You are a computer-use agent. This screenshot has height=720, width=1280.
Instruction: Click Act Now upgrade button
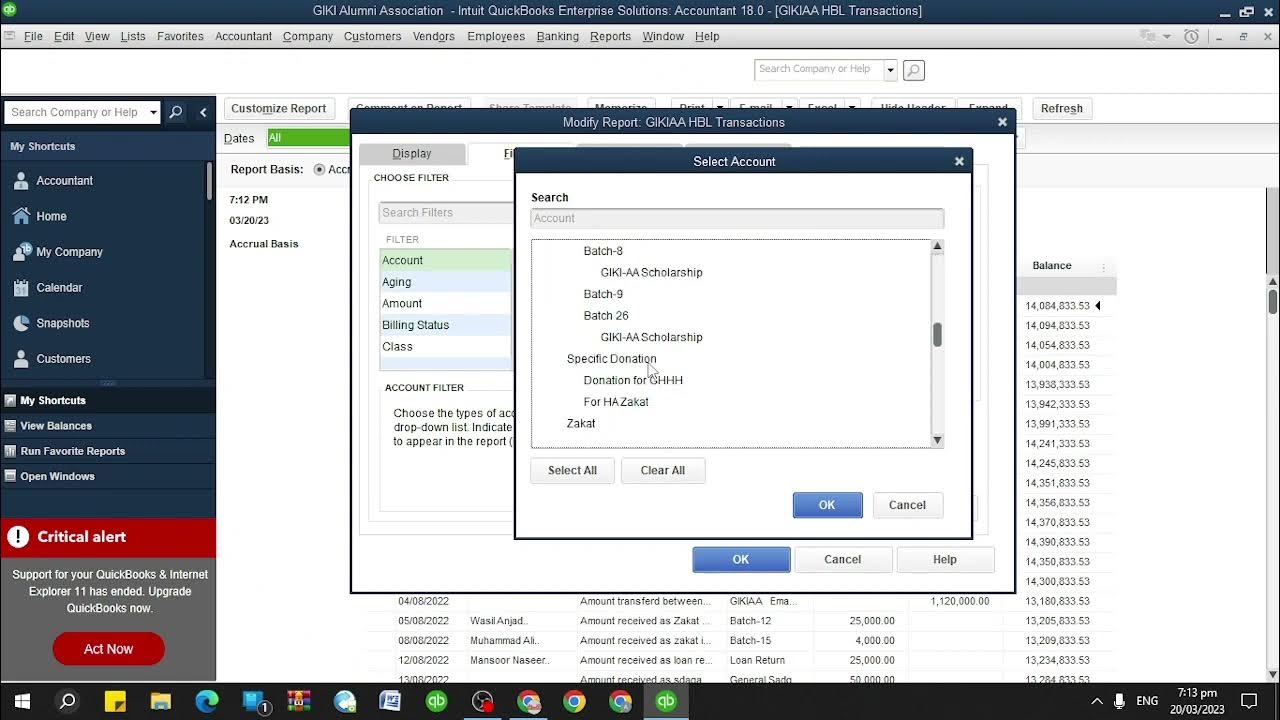(x=108, y=649)
